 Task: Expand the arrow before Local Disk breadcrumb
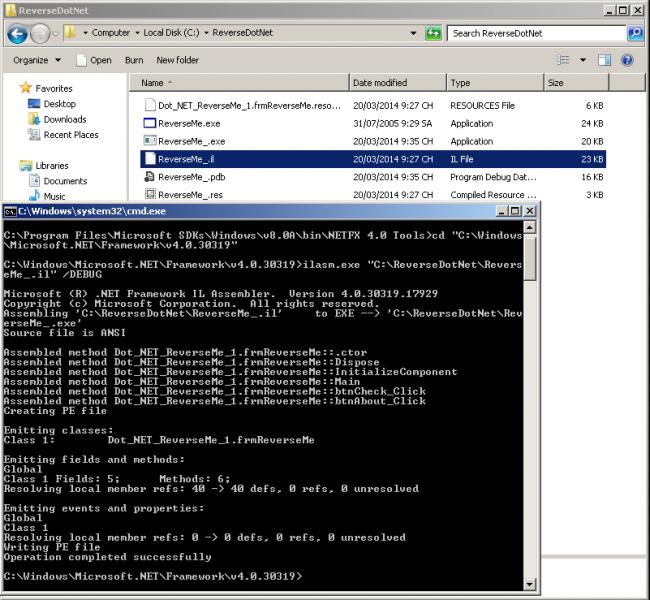pos(137,33)
